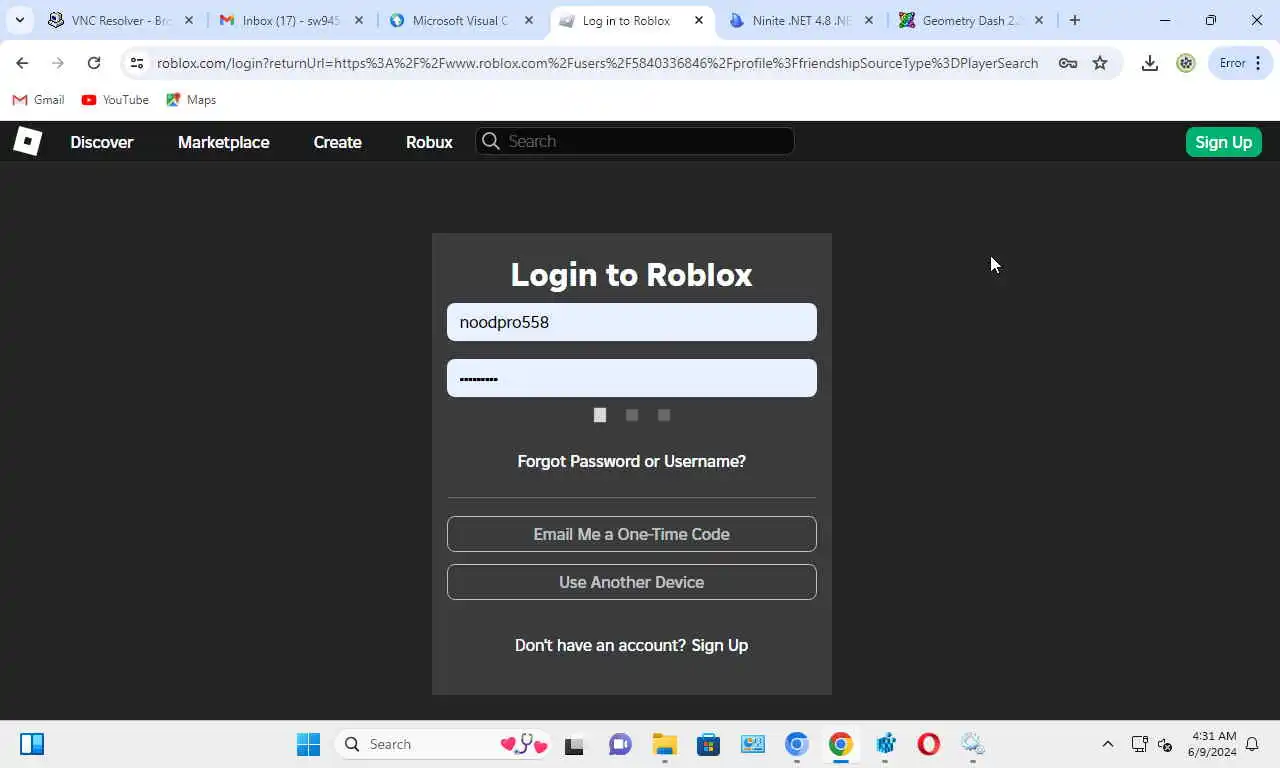Click the Roblox logo icon
This screenshot has width=1280, height=768.
click(x=27, y=141)
